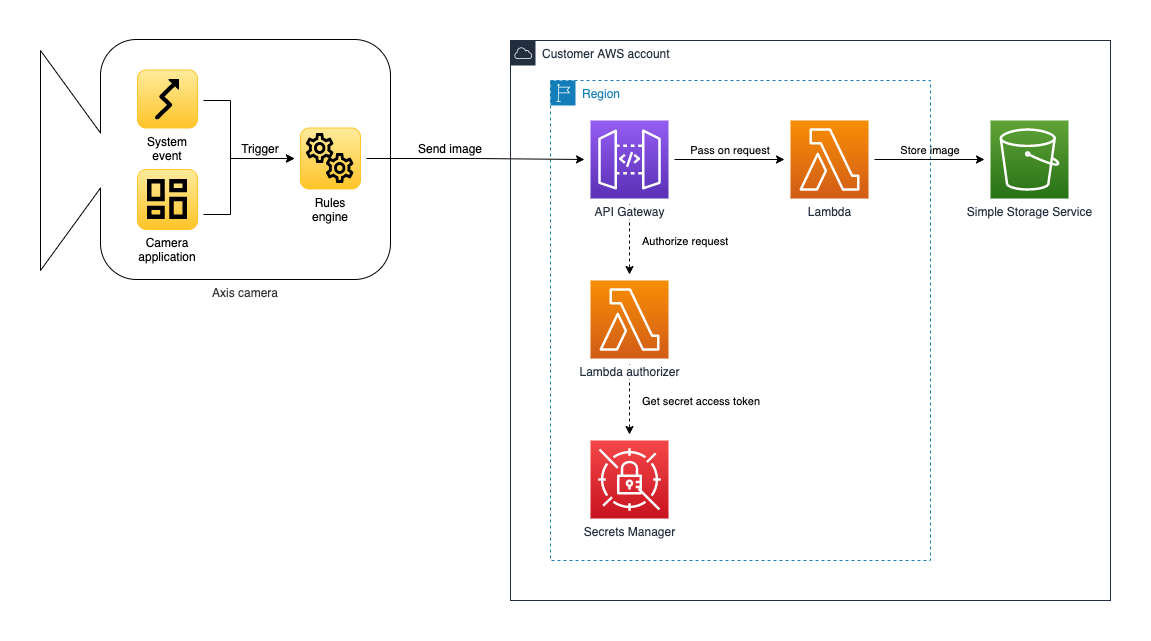The height and width of the screenshot is (641, 1151).
Task: Click the 'Pass on request' label
Action: point(730,151)
